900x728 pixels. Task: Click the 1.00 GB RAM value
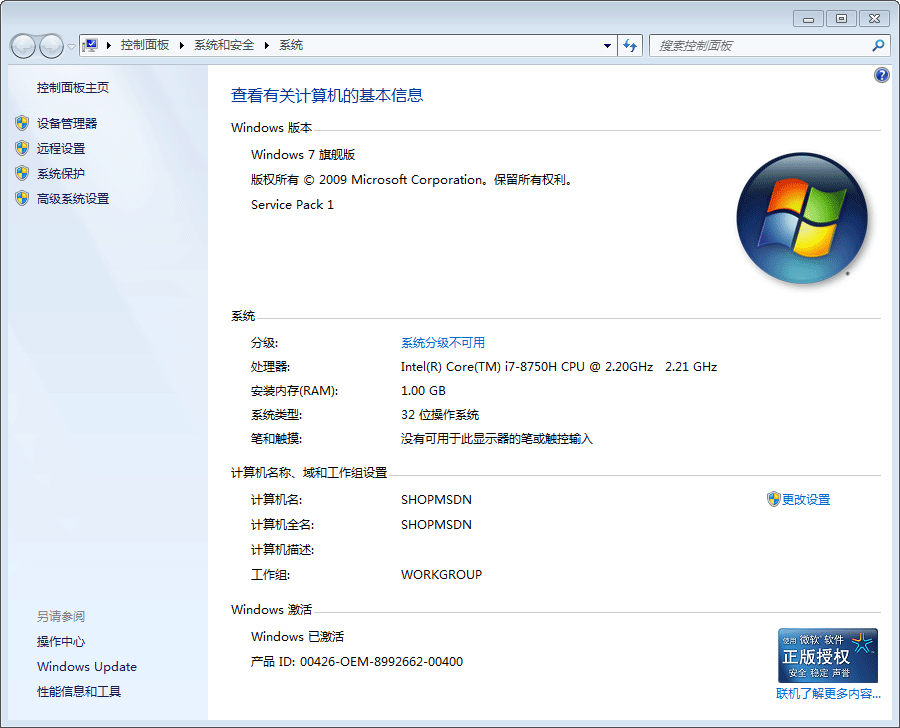click(423, 390)
